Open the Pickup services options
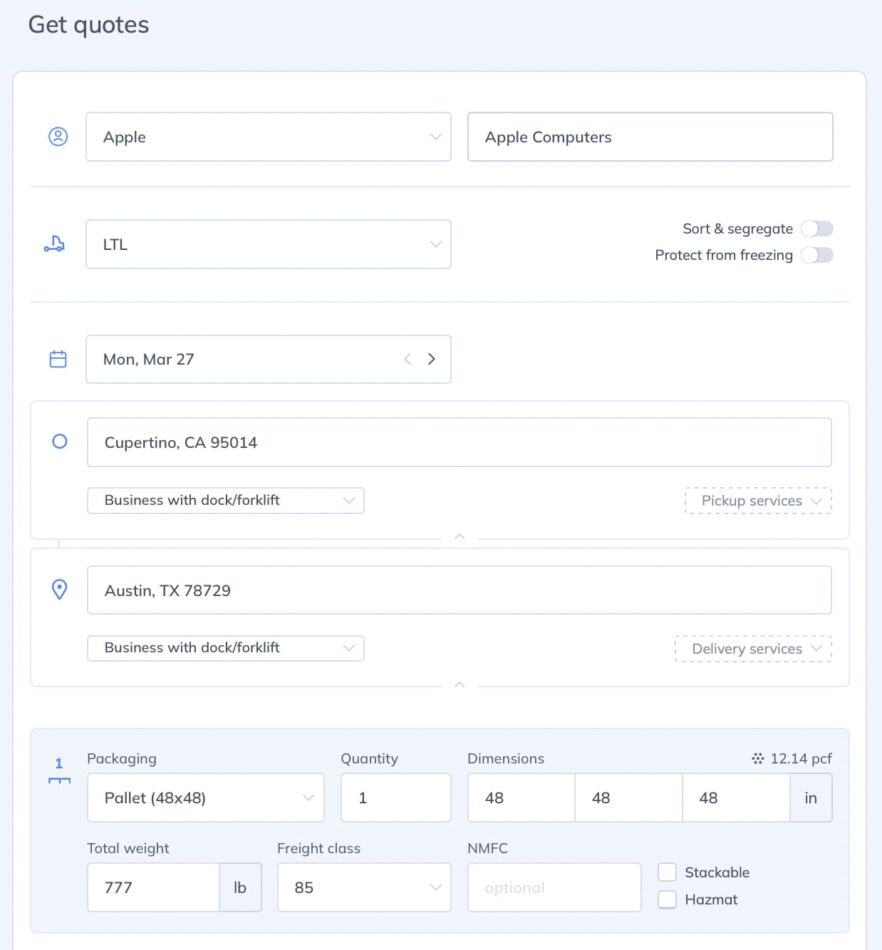Viewport: 882px width, 950px height. [x=757, y=501]
